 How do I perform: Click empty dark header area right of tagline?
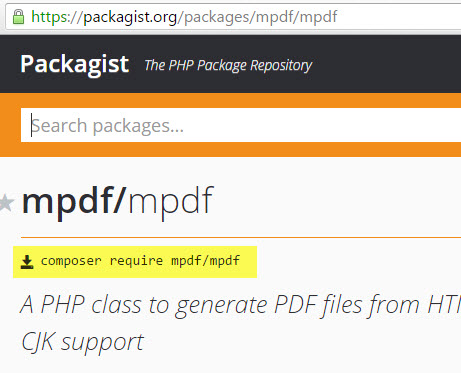[387, 64]
